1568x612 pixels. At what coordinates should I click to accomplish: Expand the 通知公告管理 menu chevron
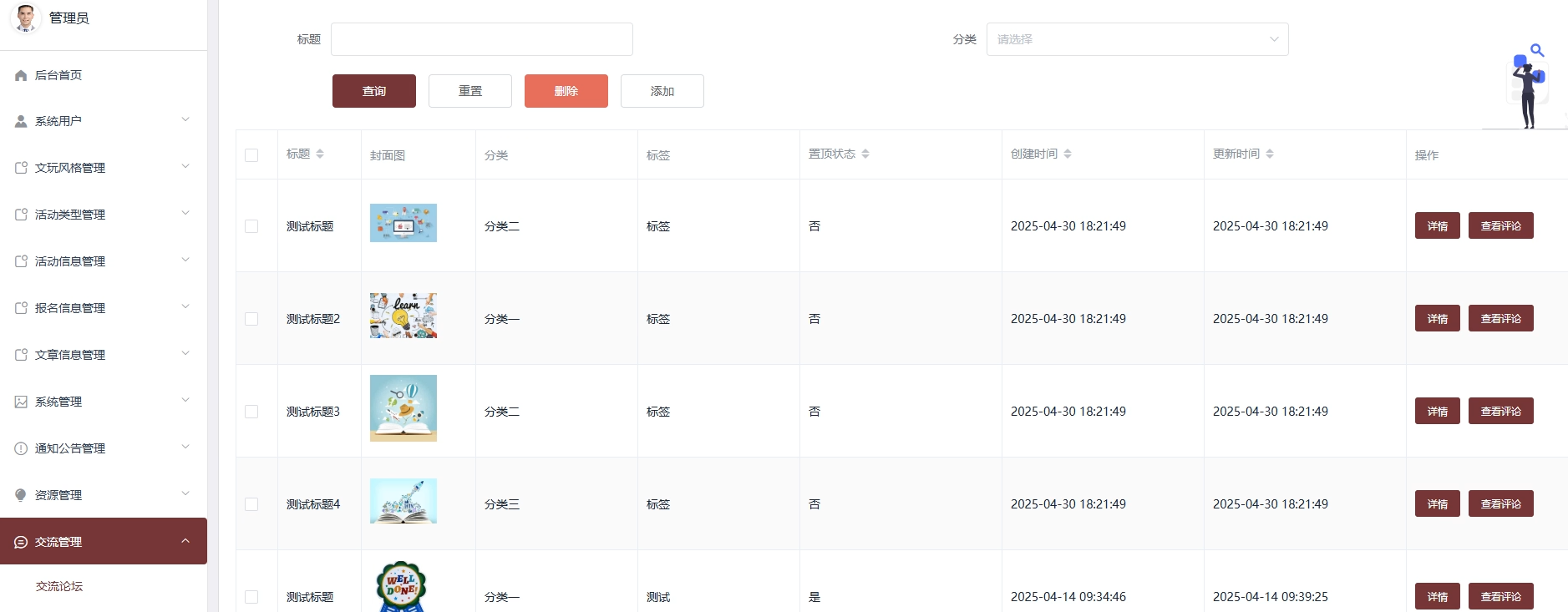(185, 447)
